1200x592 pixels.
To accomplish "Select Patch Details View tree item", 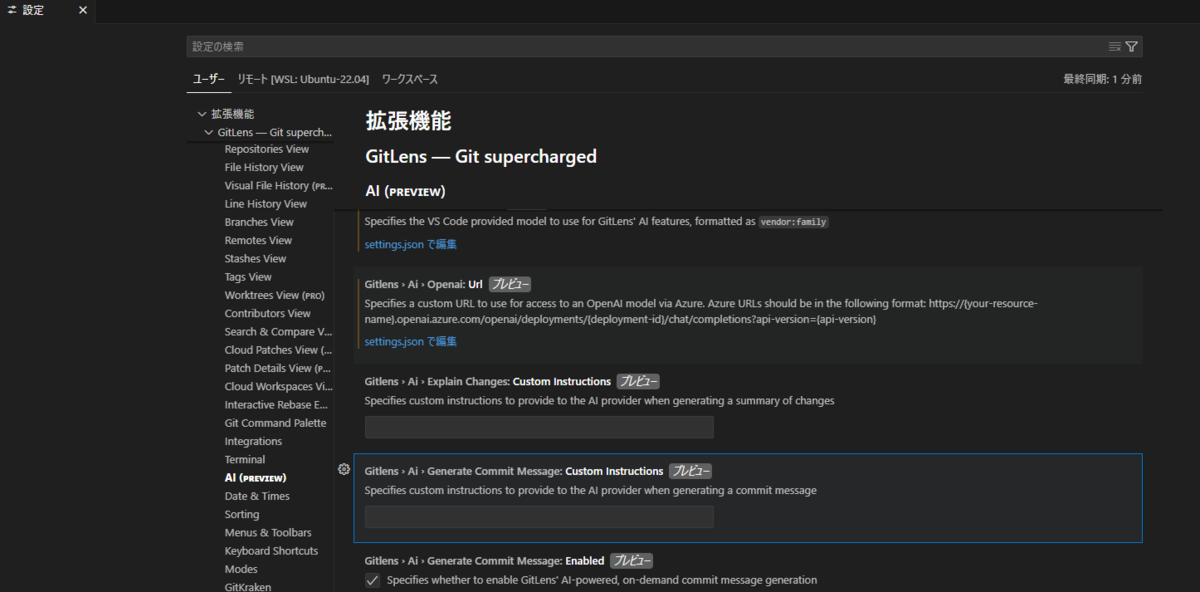I will click(x=278, y=368).
